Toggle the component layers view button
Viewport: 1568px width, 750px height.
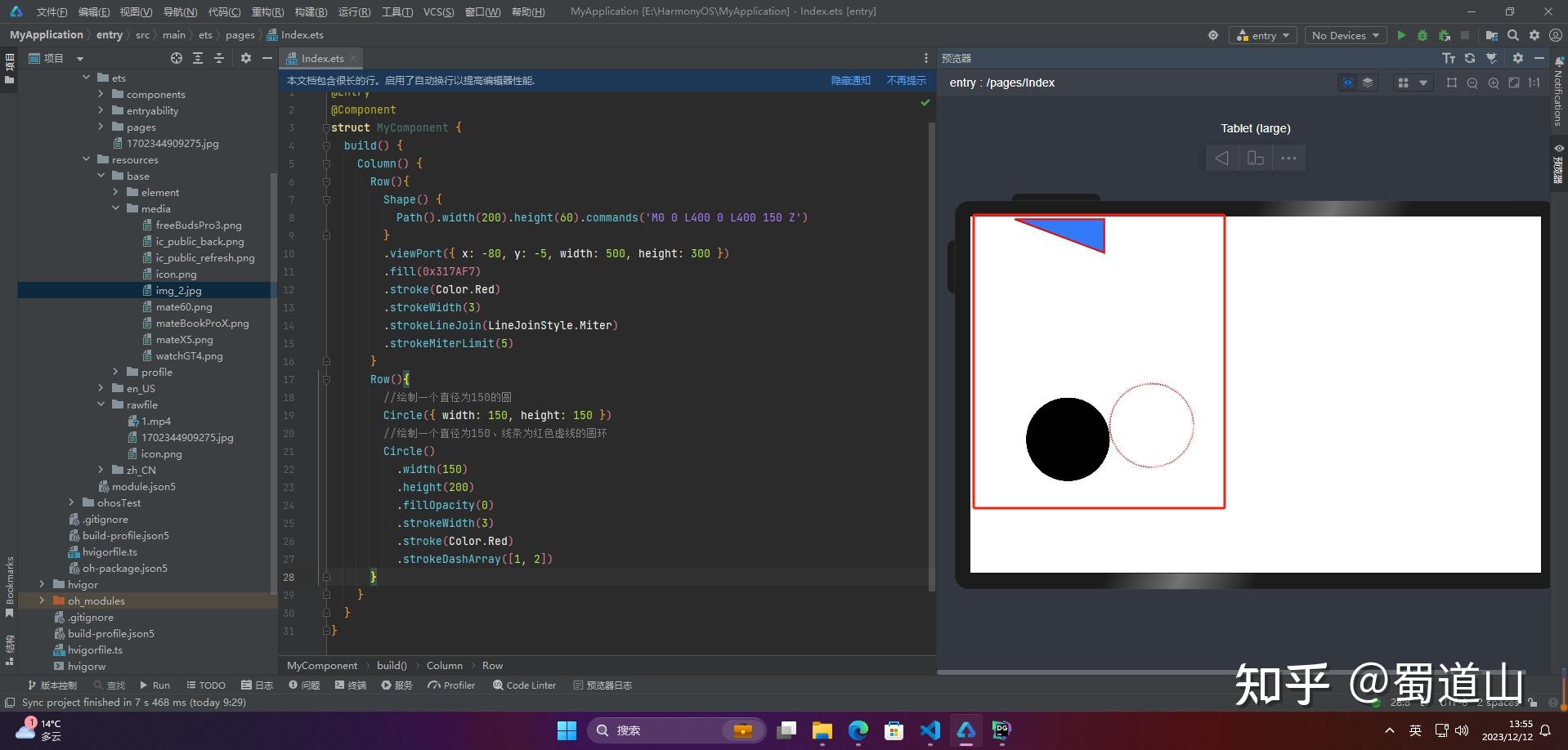click(x=1368, y=83)
